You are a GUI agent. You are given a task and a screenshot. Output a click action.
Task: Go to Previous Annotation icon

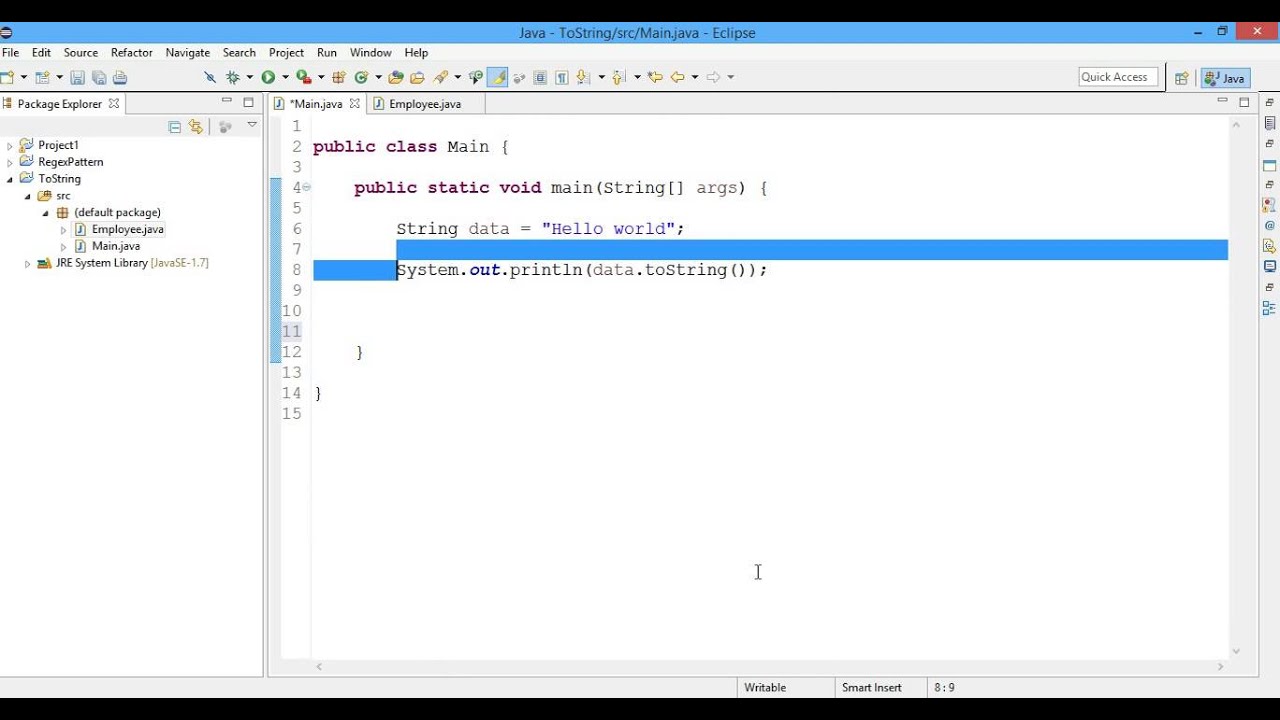click(x=618, y=77)
